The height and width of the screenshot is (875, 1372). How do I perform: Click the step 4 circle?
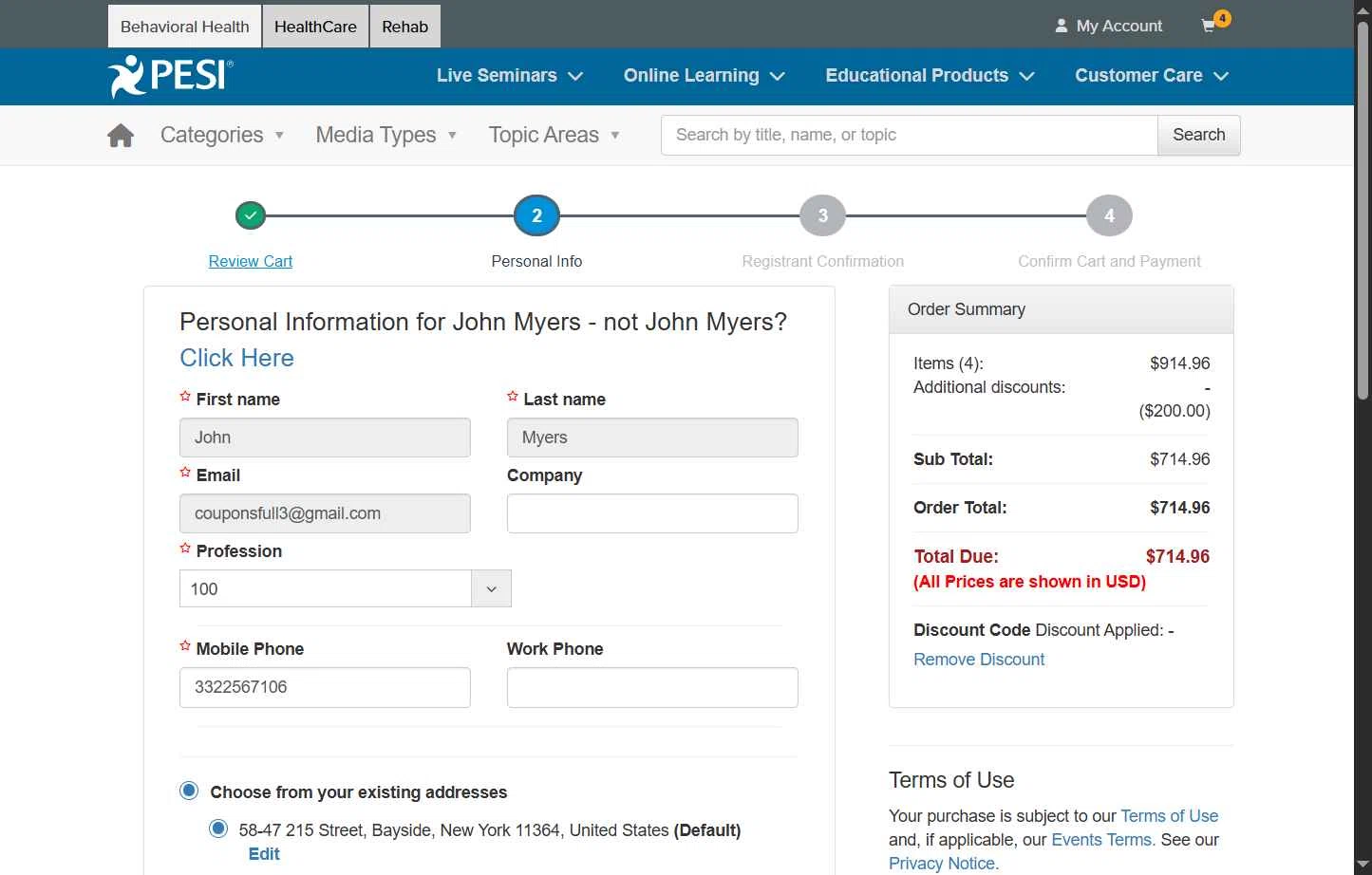pyautogui.click(x=1109, y=215)
